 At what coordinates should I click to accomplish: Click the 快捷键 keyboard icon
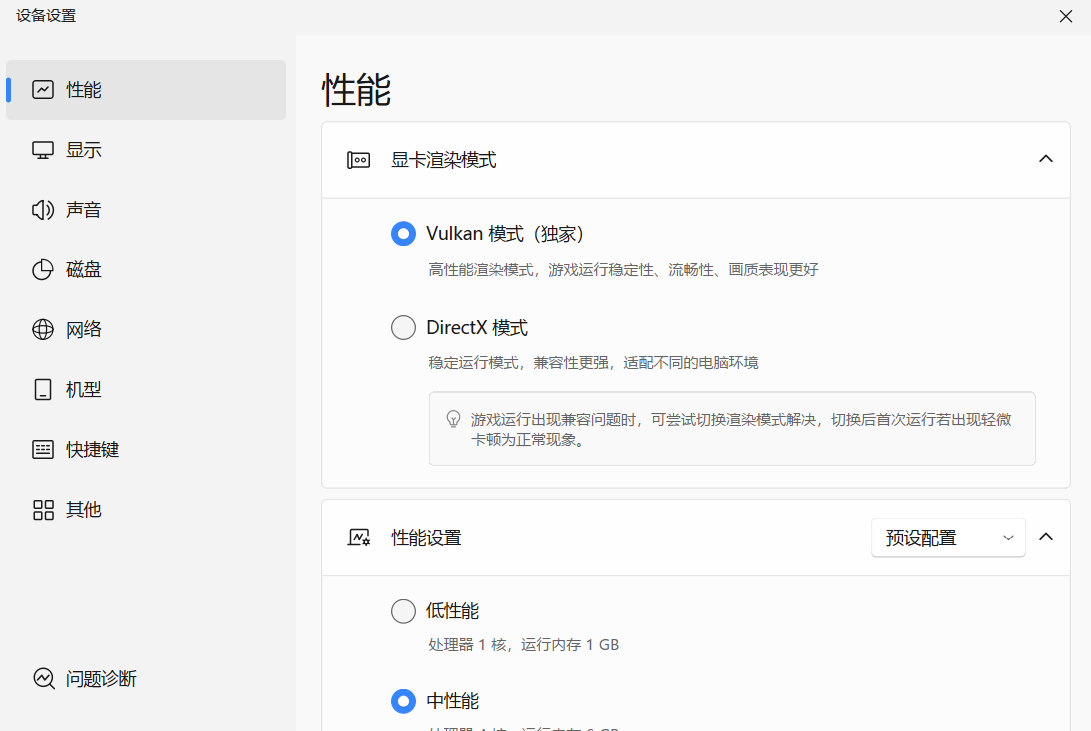tap(42, 449)
